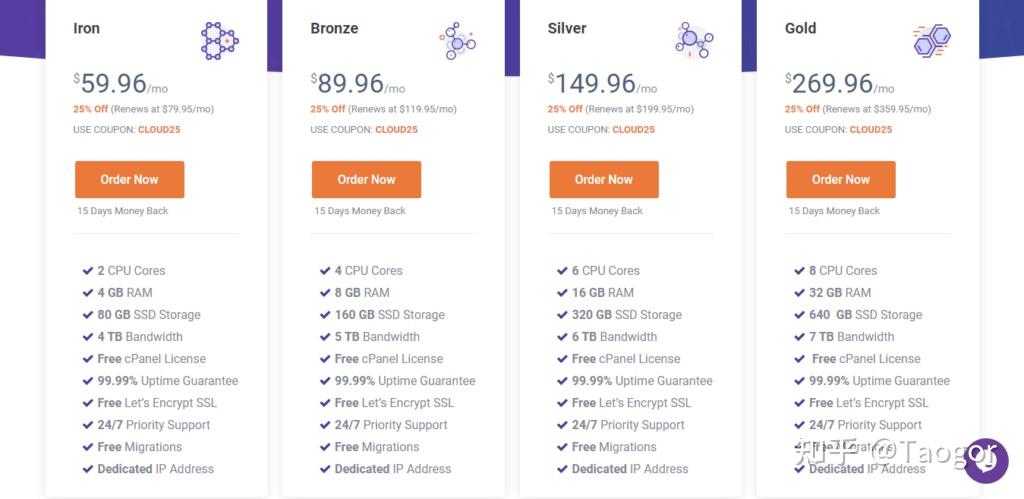The width and height of the screenshot is (1024, 499).
Task: Click checkmark beside Silver 6 TB Bandwidth
Action: click(x=562, y=337)
